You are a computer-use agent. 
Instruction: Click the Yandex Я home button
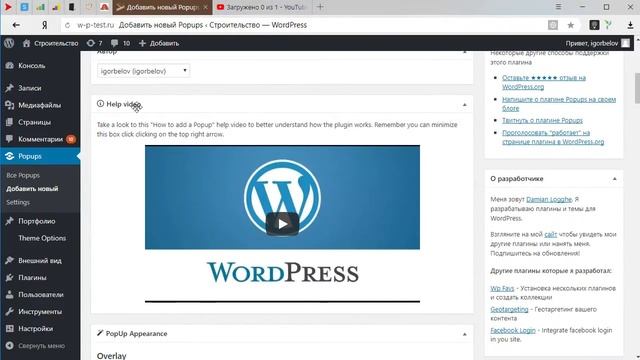coord(44,25)
